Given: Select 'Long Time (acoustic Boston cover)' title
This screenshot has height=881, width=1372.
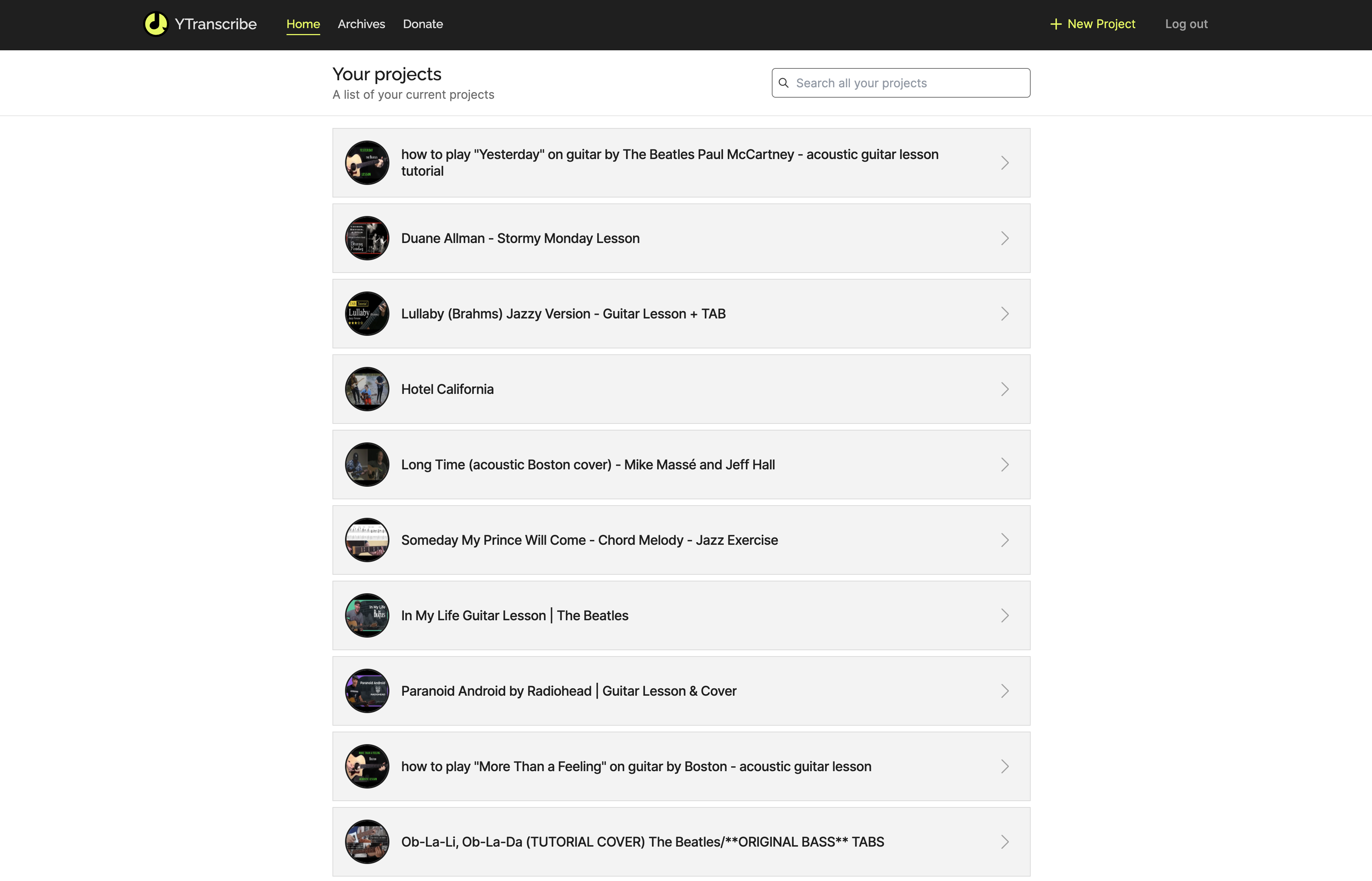Looking at the screenshot, I should (x=588, y=465).
